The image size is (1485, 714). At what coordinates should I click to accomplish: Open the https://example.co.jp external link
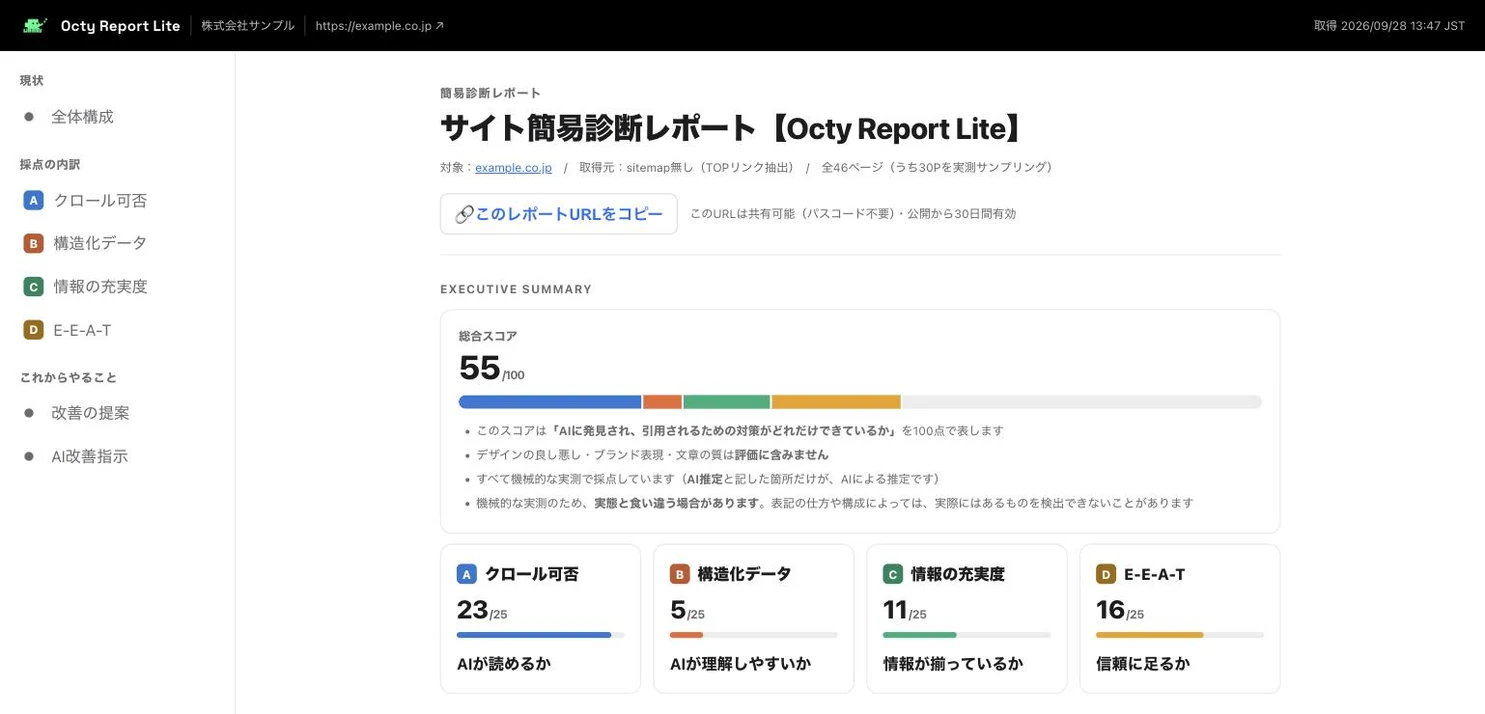tap(379, 26)
